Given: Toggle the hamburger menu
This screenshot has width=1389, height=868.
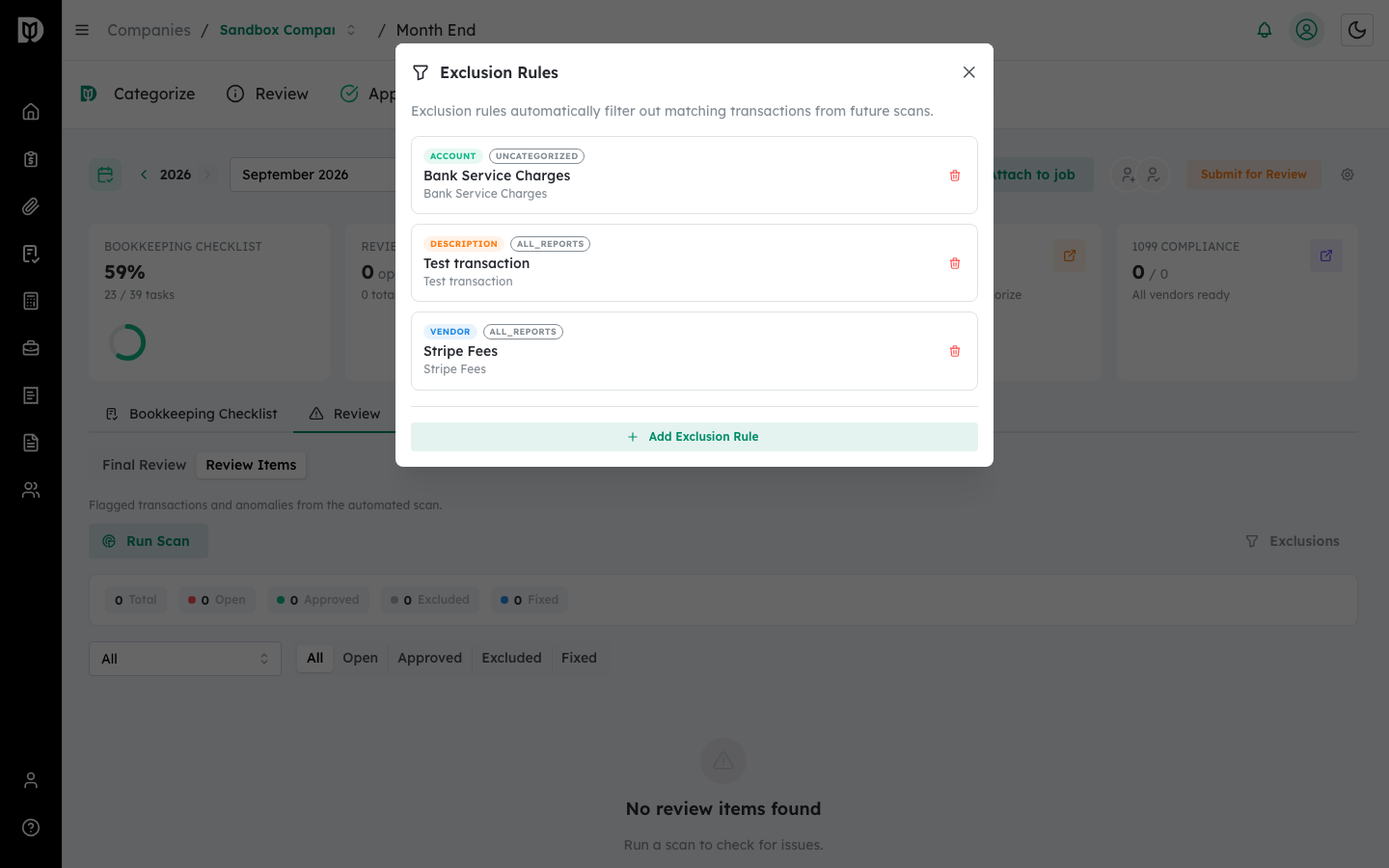Looking at the screenshot, I should tap(82, 30).
